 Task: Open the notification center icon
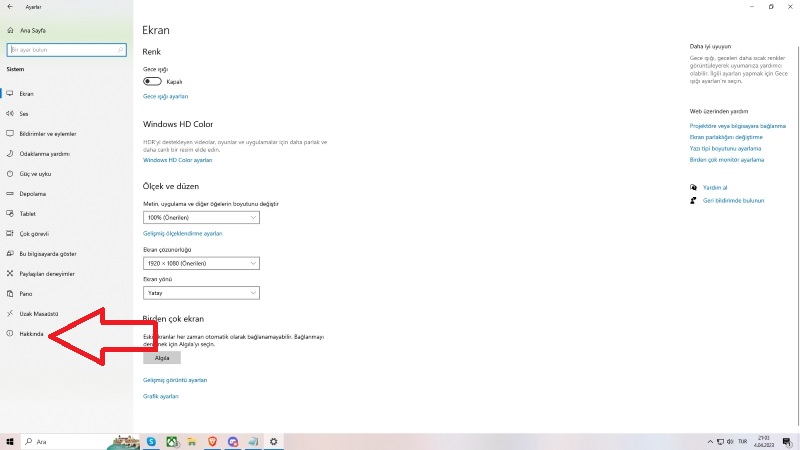click(787, 442)
